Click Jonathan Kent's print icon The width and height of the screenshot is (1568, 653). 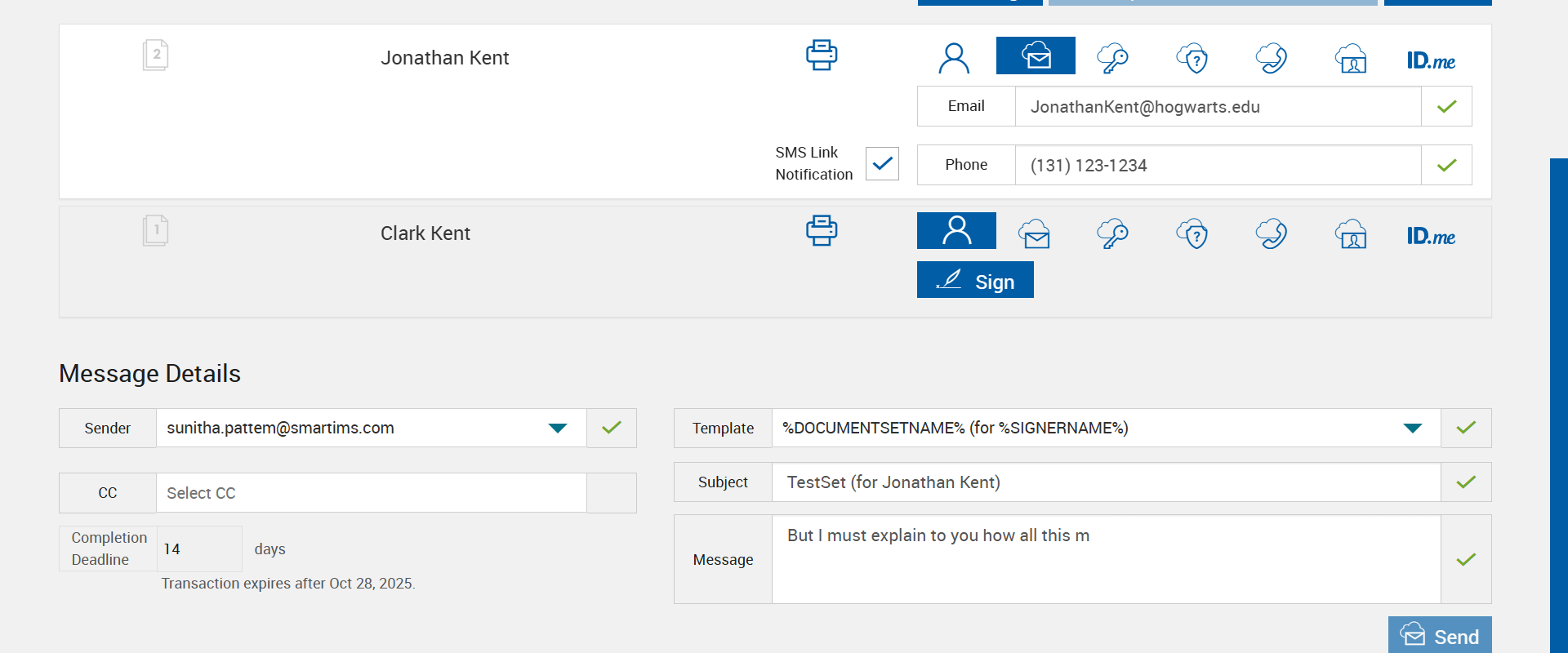pos(822,56)
